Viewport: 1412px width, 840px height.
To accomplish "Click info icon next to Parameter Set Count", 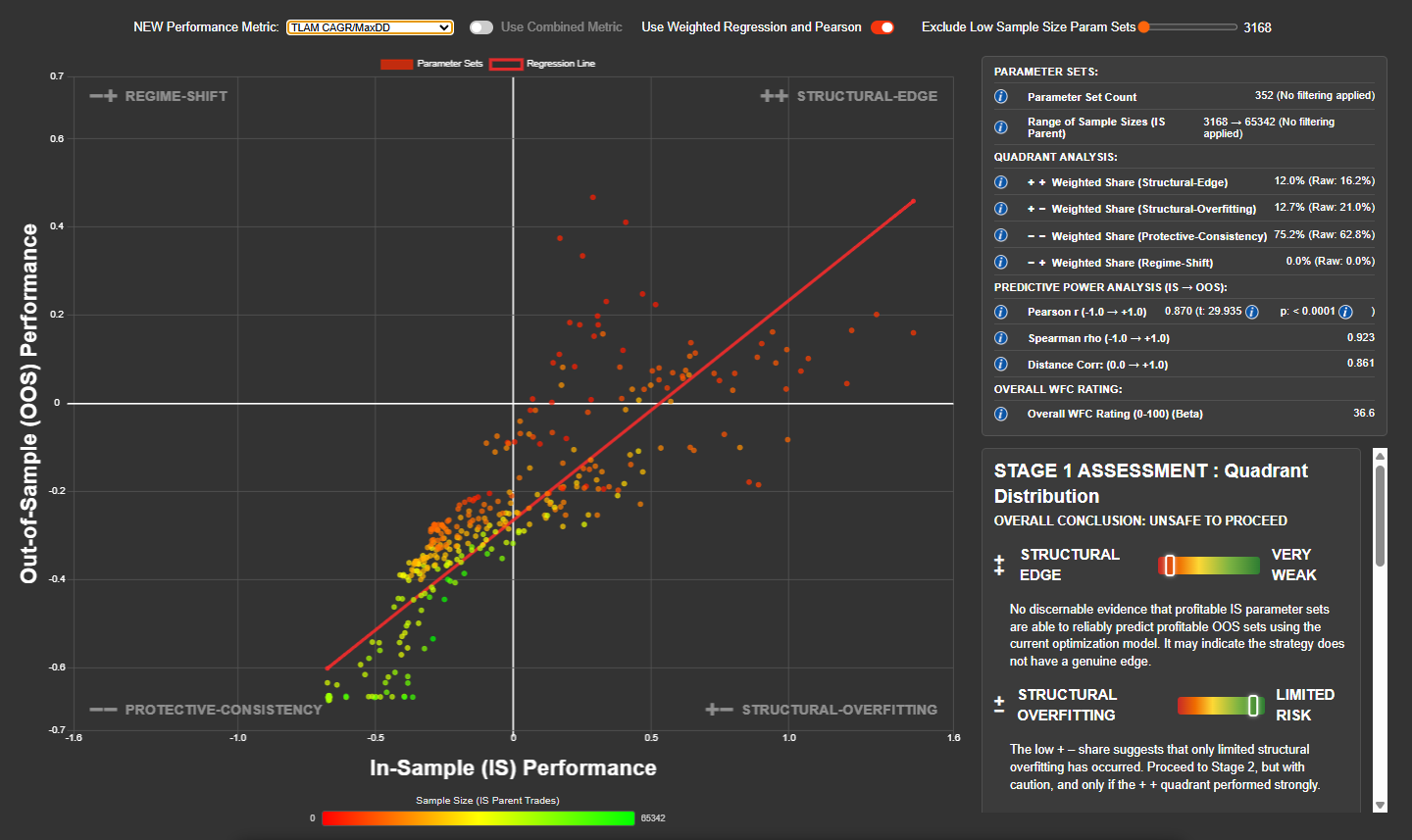I will 1001,96.
